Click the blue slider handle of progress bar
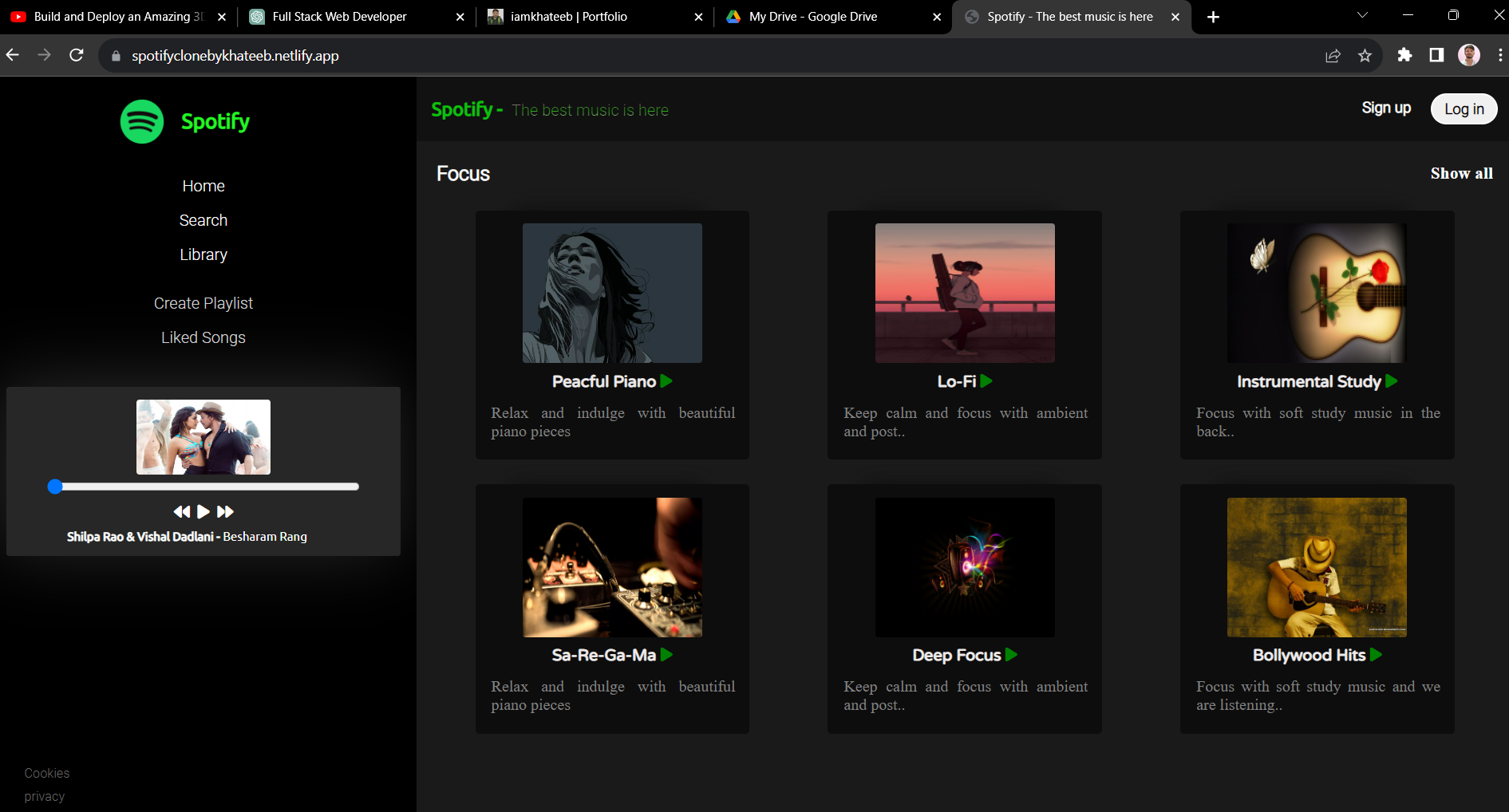Viewport: 1509px width, 812px height. pos(55,487)
